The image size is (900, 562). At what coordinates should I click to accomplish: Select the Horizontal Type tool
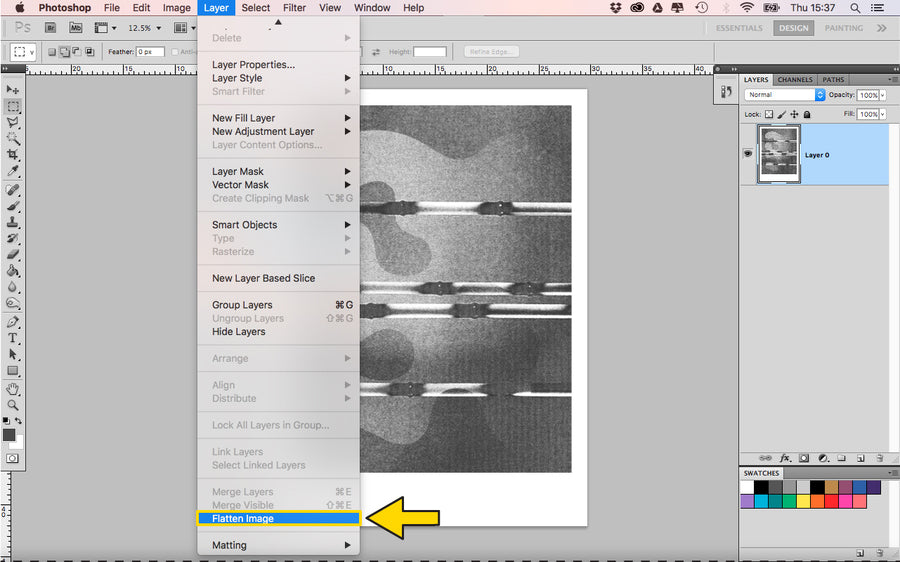13,338
